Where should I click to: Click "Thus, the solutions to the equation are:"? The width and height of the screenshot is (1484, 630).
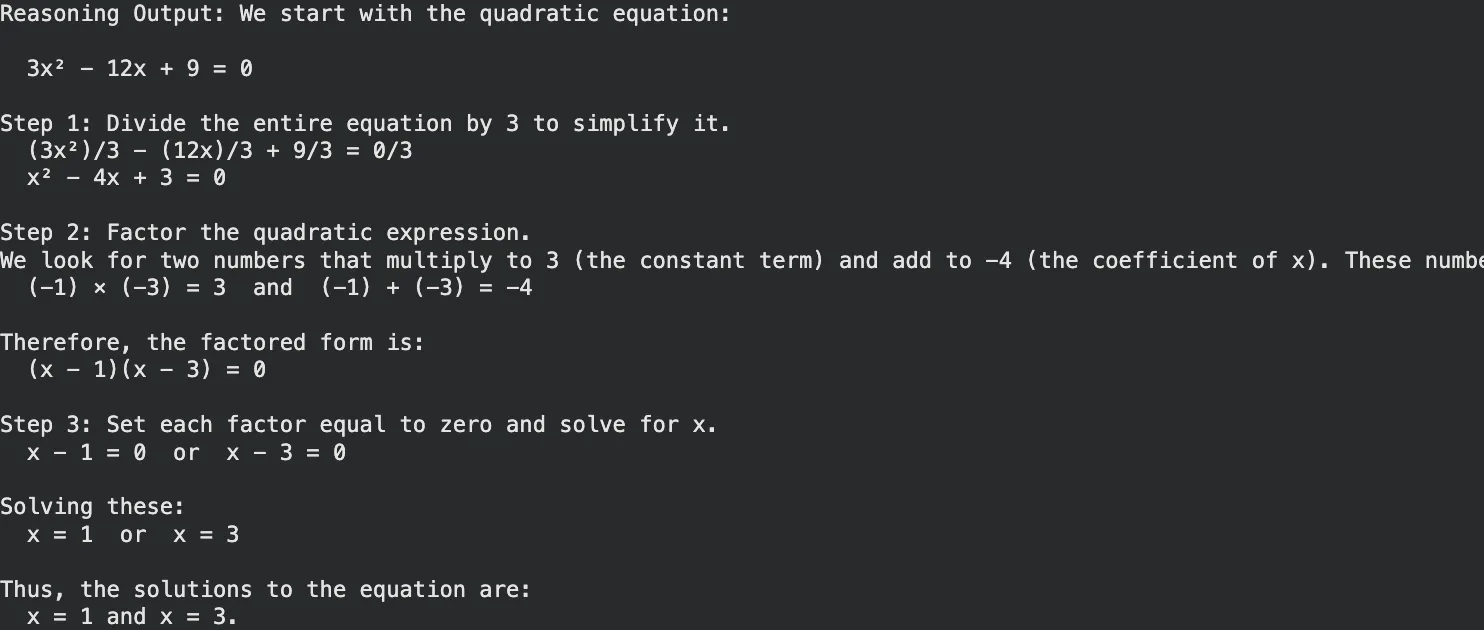pos(265,590)
